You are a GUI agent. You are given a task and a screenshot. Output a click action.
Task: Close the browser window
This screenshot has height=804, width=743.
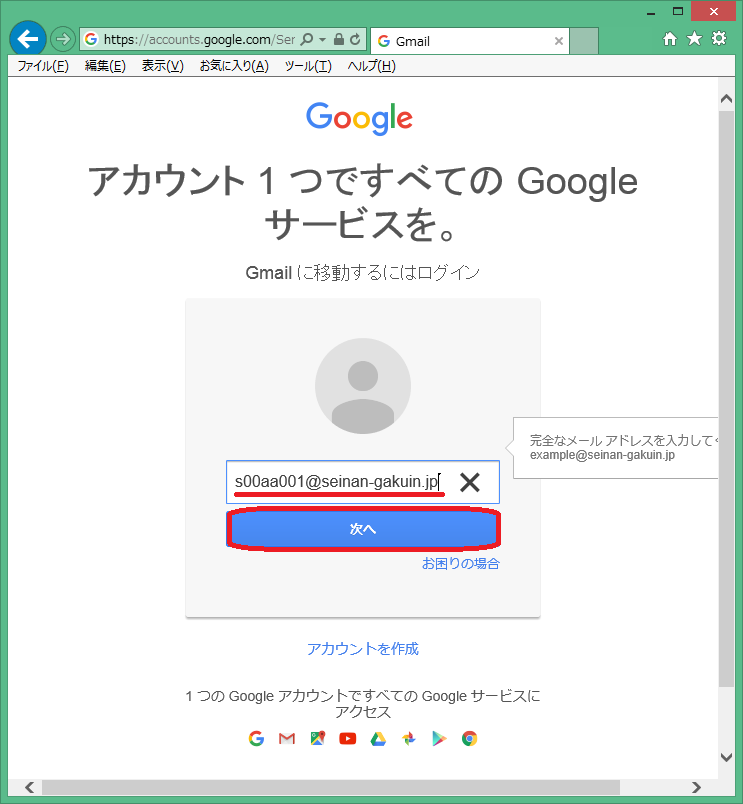pos(714,11)
